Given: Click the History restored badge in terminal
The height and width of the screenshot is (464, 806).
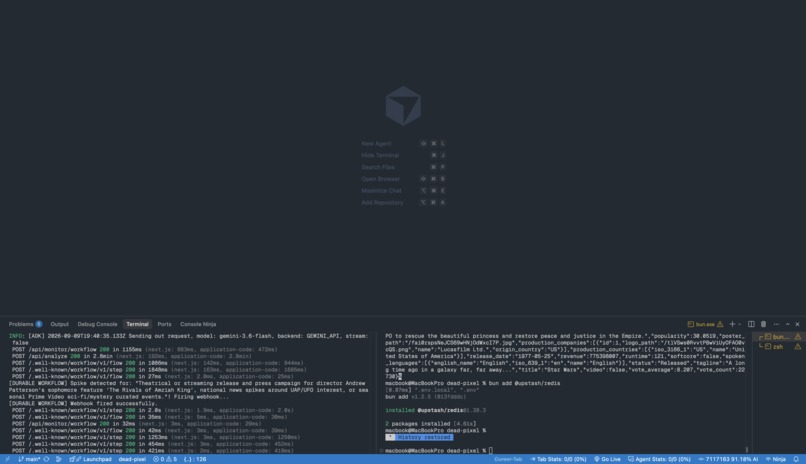Looking at the screenshot, I should (x=419, y=437).
